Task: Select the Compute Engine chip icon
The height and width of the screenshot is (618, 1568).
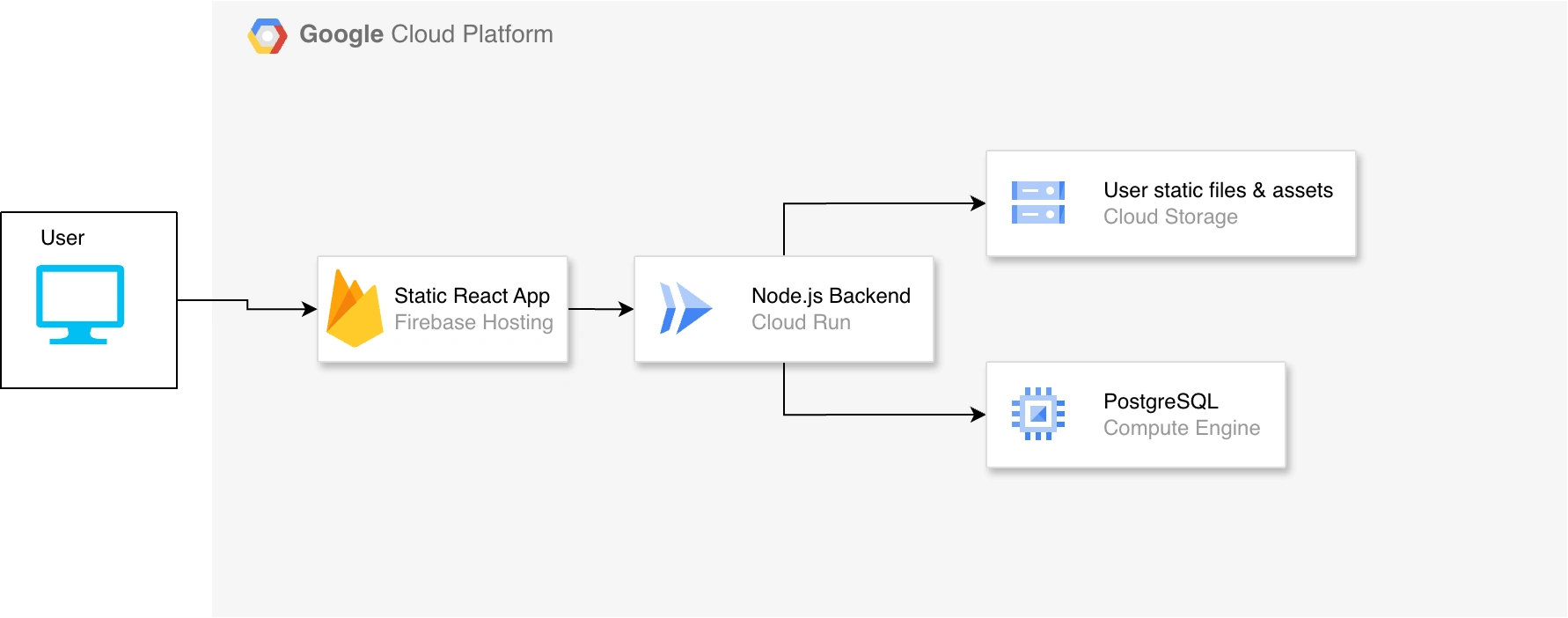Action: tap(1038, 414)
